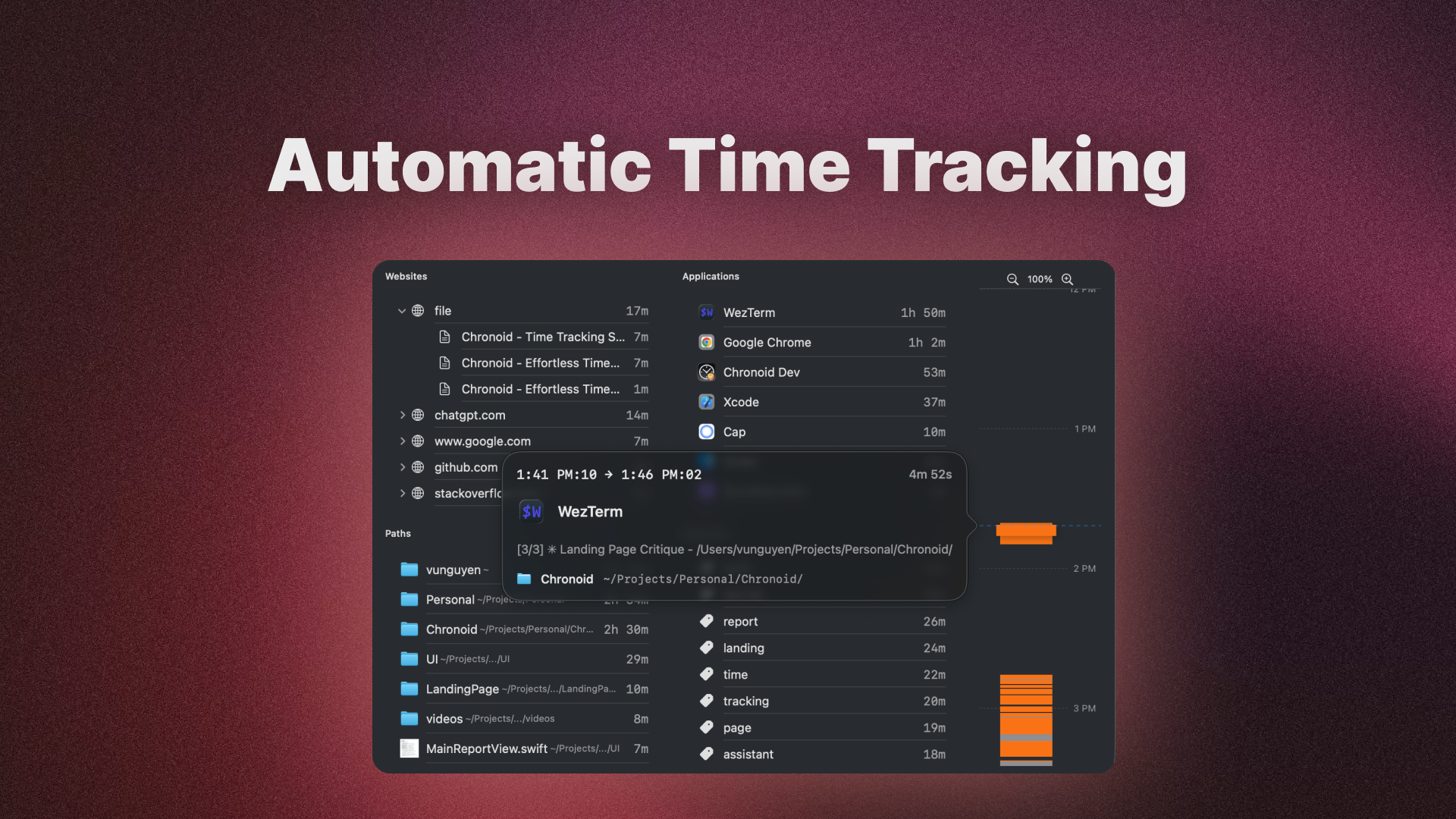This screenshot has width=1456, height=819.
Task: Expand the github.com website entry
Action: coord(402,467)
